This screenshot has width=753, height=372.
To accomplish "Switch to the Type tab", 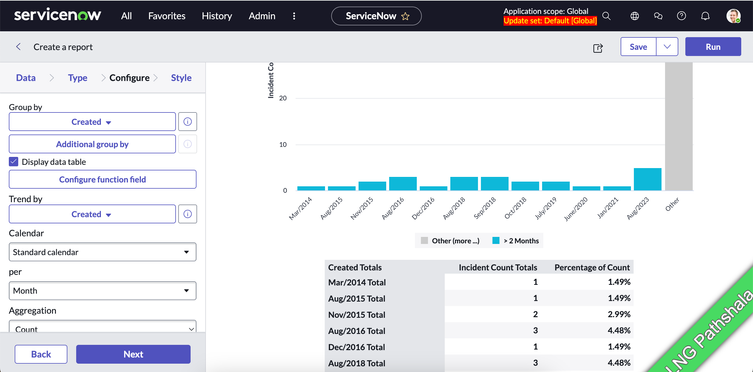I will 77,78.
